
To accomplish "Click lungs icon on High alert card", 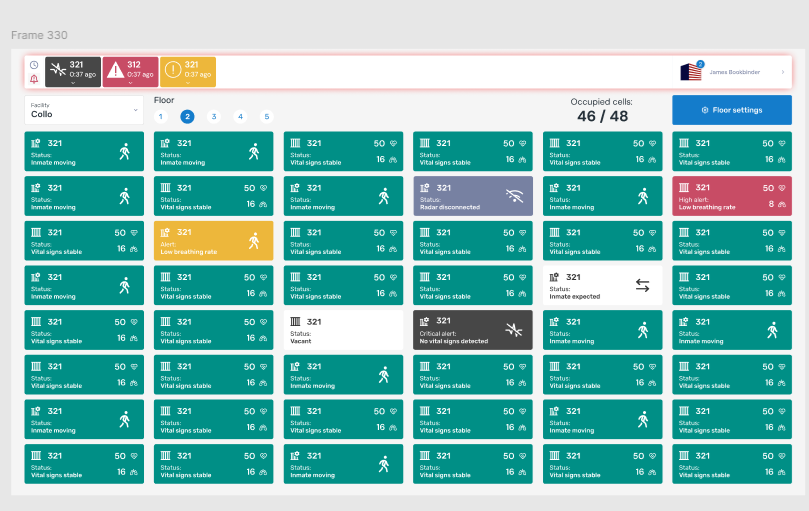I will 782,204.
